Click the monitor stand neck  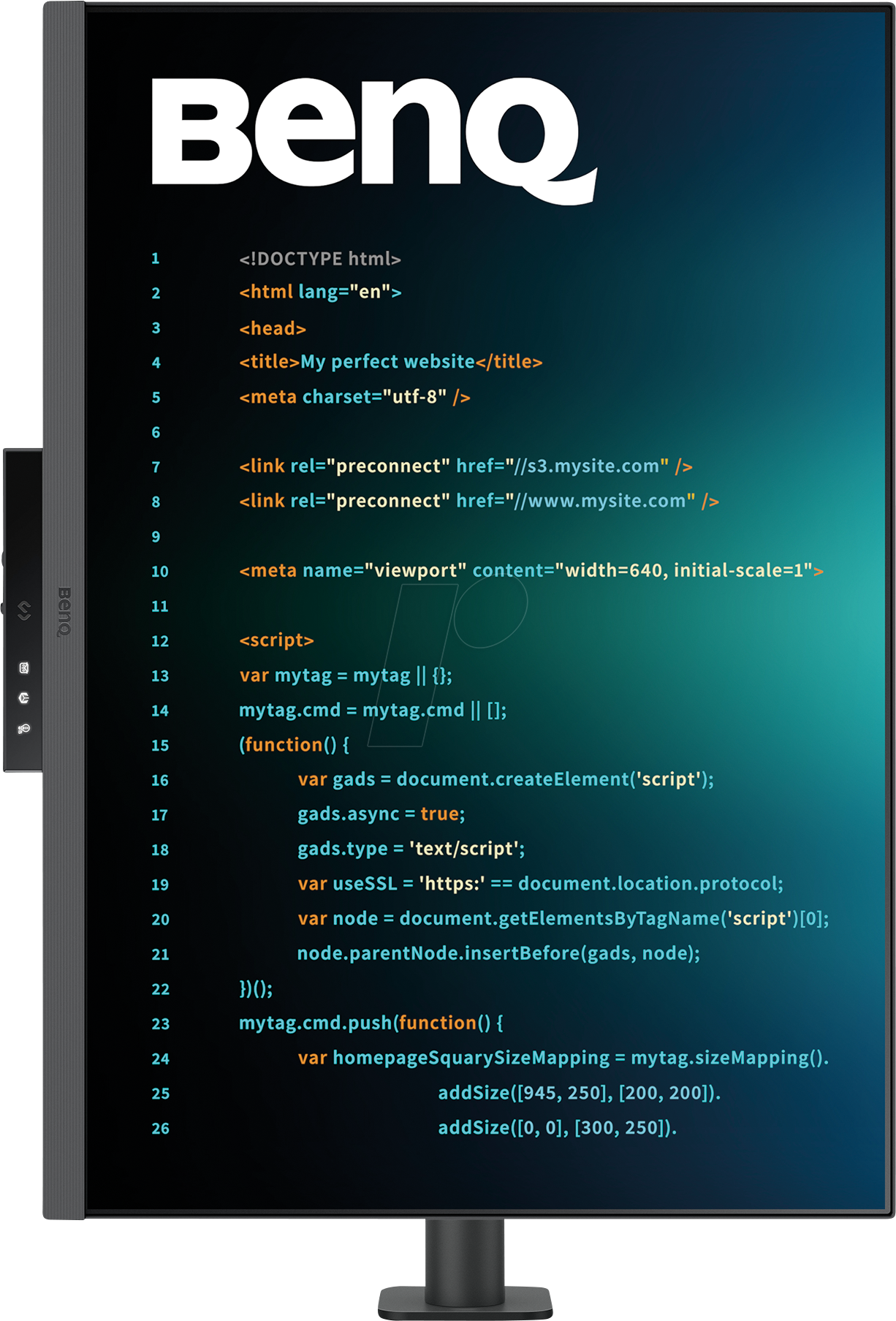click(465, 1256)
